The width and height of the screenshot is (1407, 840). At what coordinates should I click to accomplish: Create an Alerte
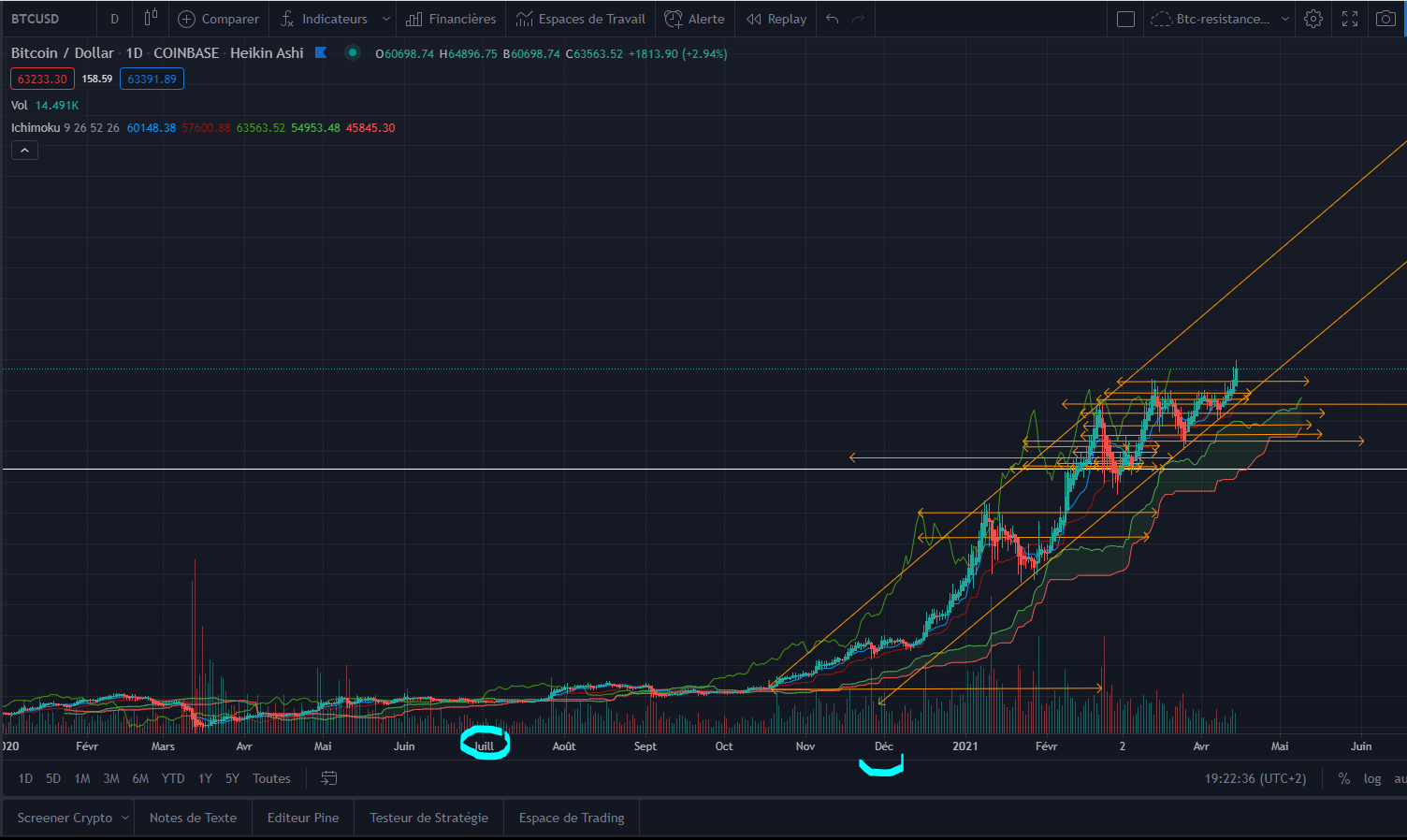click(694, 19)
